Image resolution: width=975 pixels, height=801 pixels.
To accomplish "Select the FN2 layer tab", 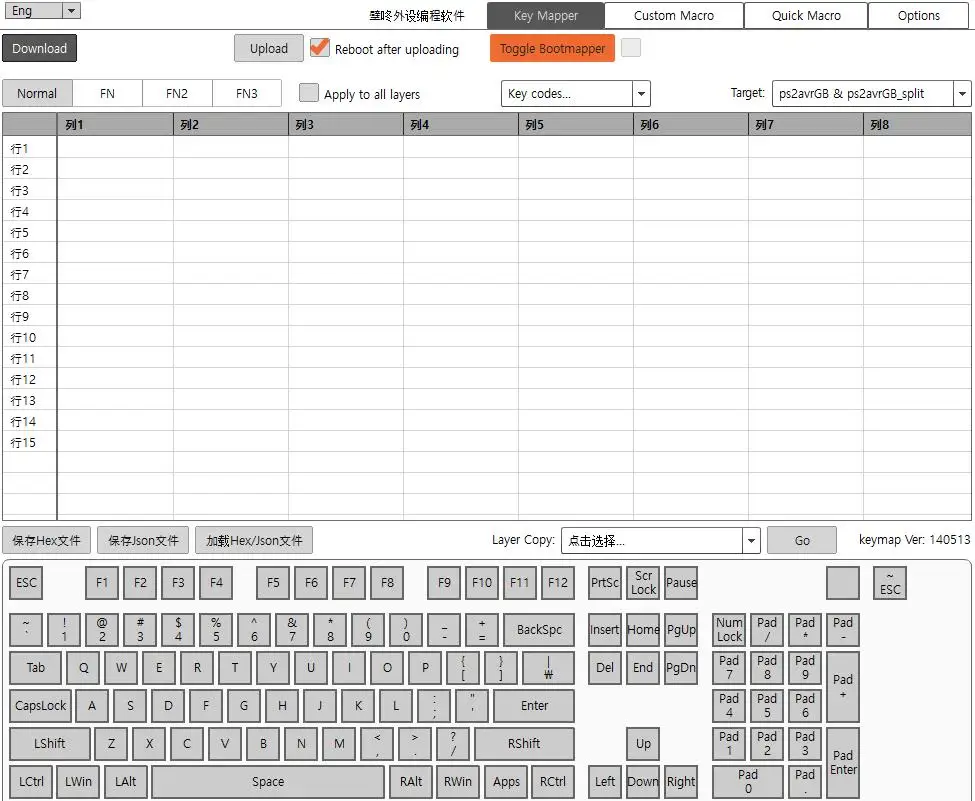I will 177,94.
